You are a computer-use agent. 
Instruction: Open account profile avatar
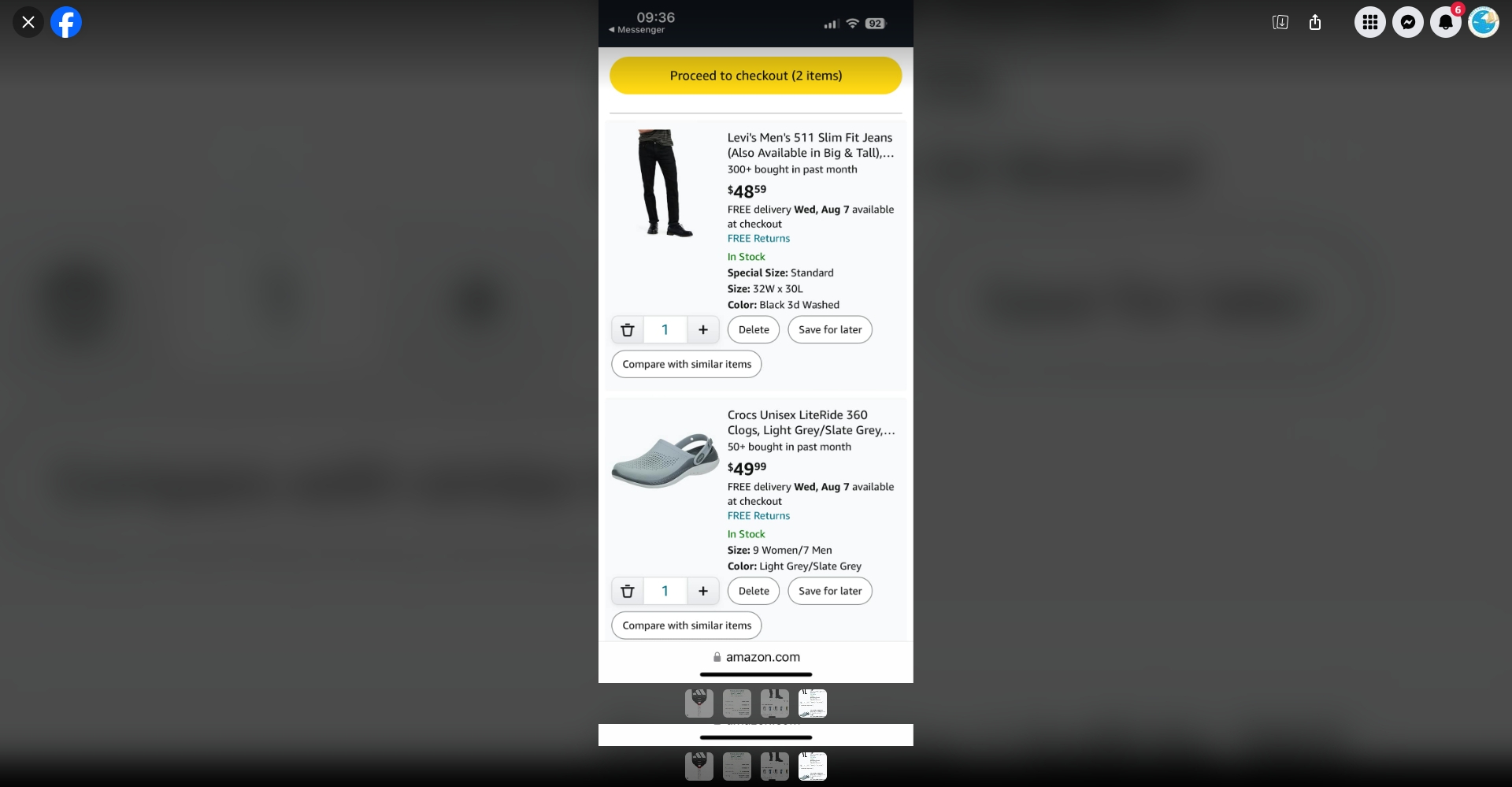(1484, 22)
